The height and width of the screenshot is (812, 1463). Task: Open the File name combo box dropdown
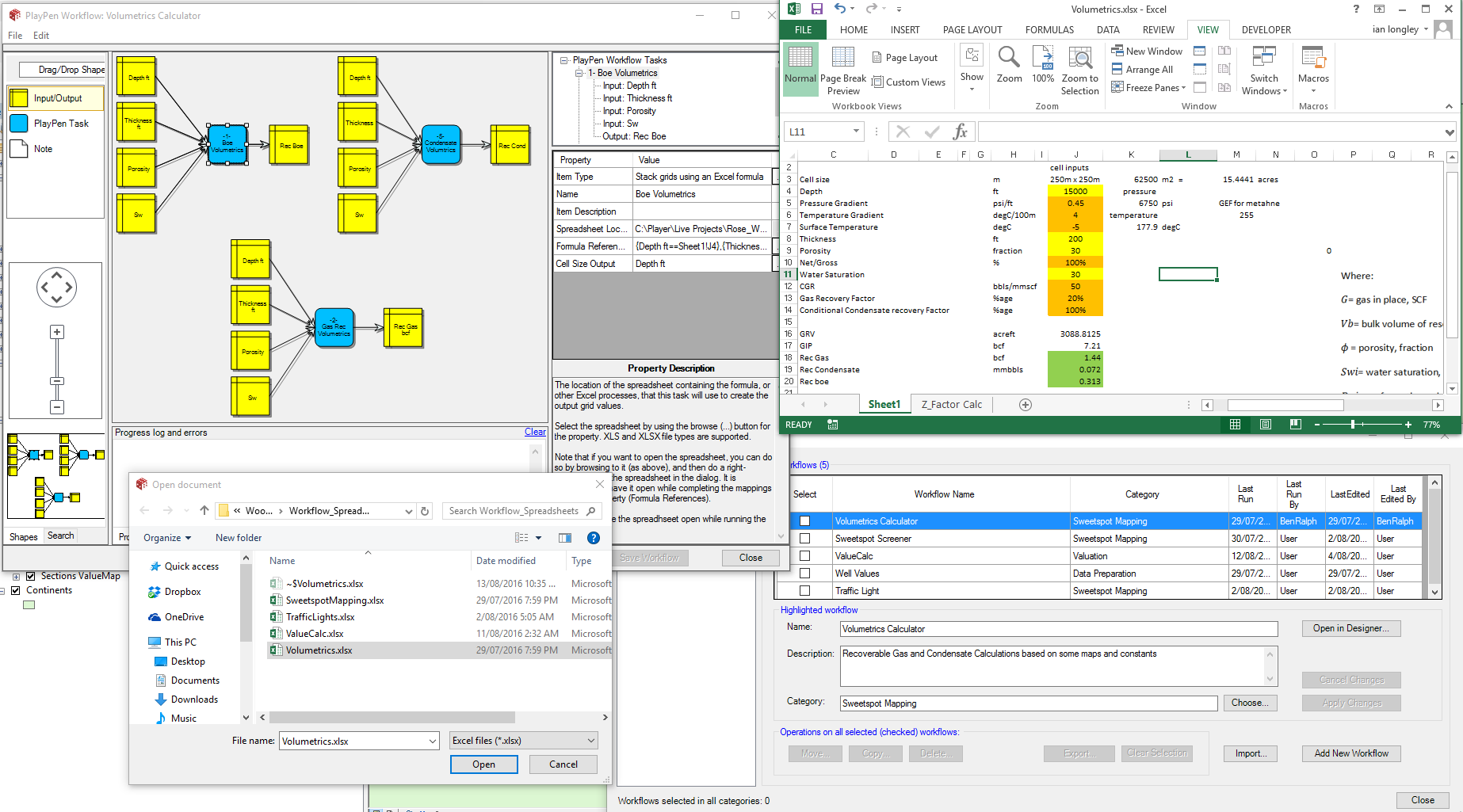(433, 741)
